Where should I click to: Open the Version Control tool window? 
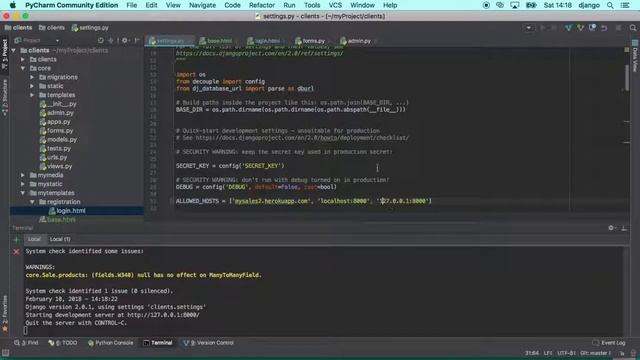click(209, 343)
